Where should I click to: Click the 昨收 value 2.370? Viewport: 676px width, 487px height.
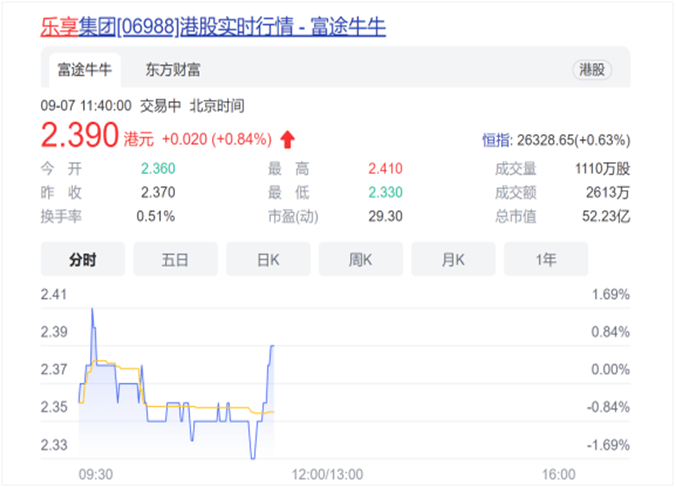158,192
